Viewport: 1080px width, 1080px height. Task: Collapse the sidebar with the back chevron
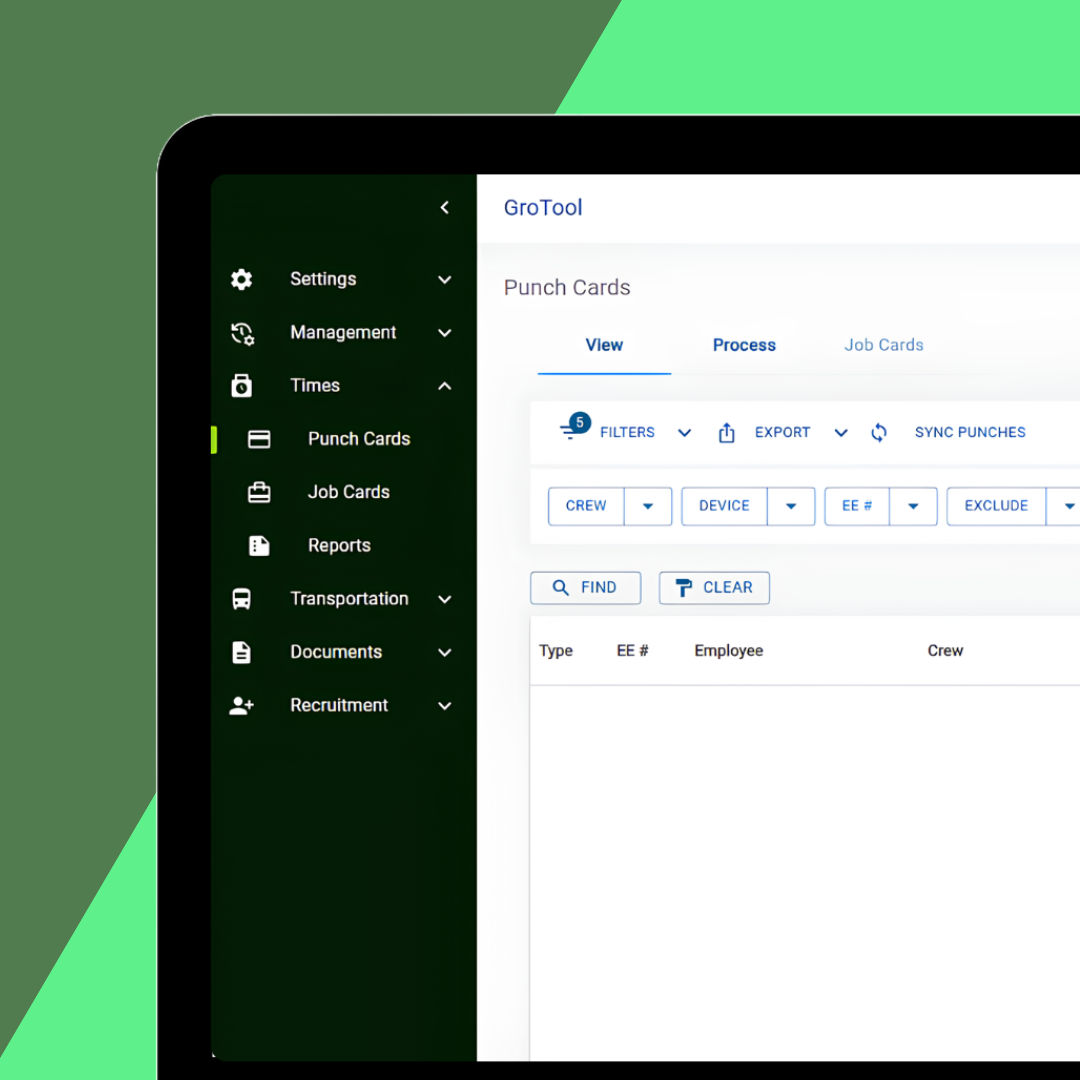445,207
